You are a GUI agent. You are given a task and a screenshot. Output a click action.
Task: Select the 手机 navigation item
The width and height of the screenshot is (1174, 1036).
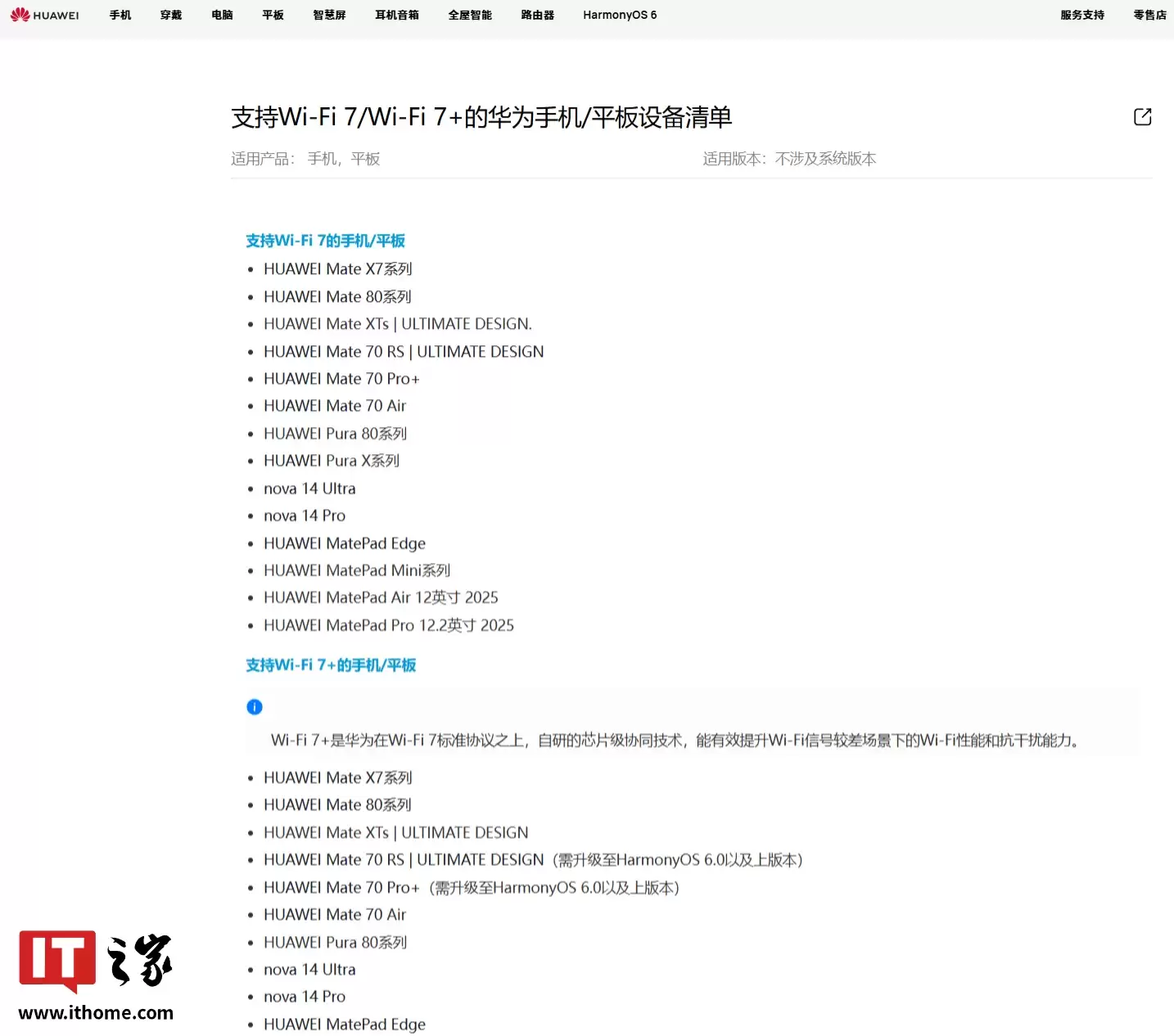[120, 15]
